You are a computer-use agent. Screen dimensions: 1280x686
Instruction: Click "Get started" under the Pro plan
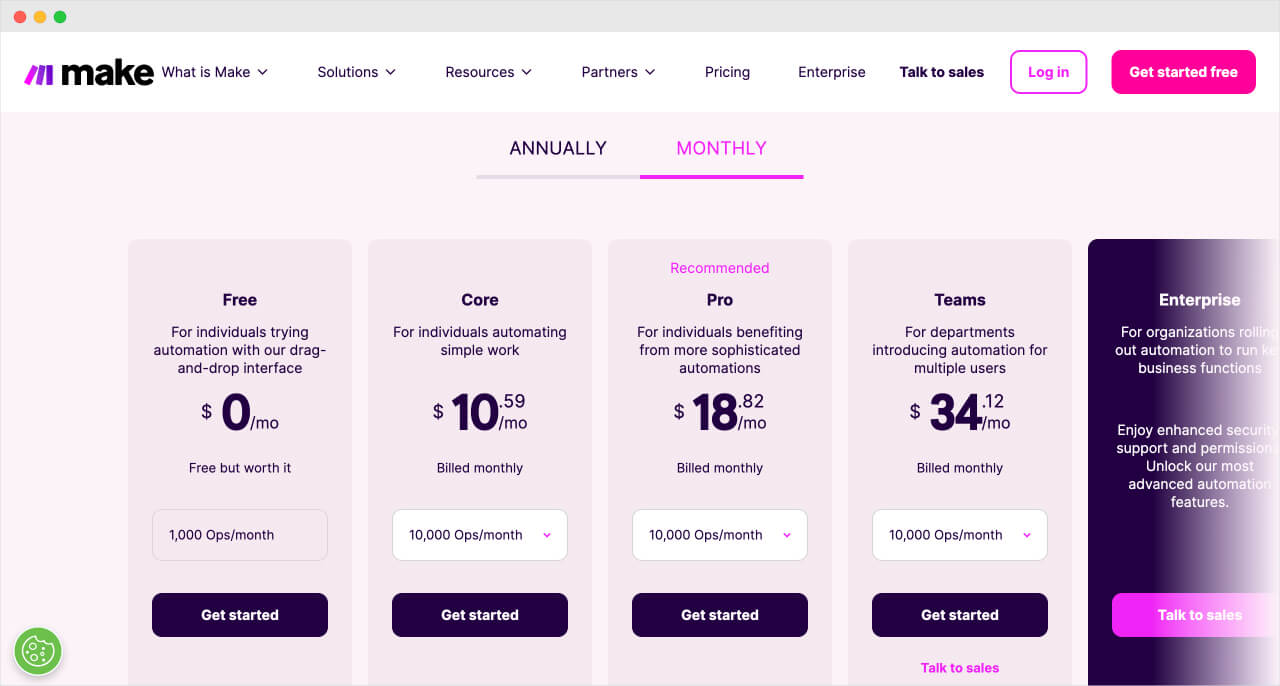click(x=719, y=614)
